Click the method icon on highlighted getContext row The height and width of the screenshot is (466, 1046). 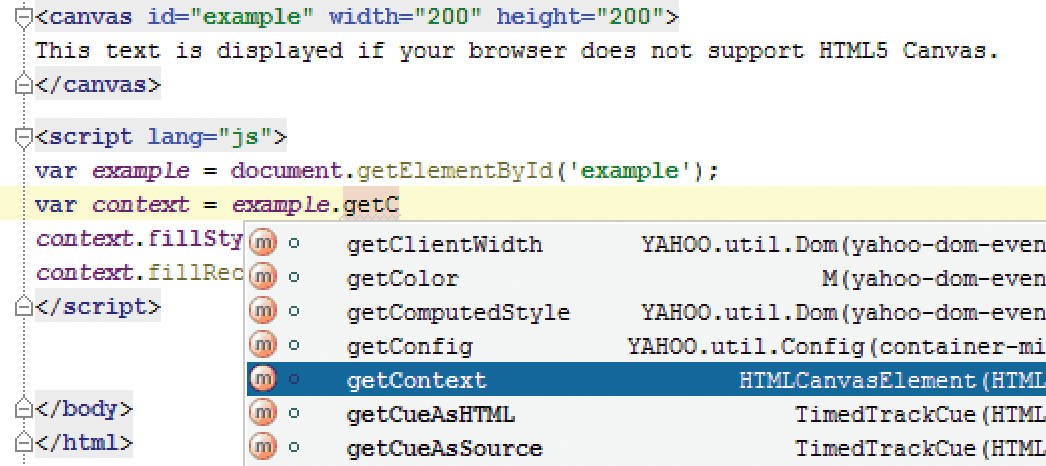click(x=262, y=380)
